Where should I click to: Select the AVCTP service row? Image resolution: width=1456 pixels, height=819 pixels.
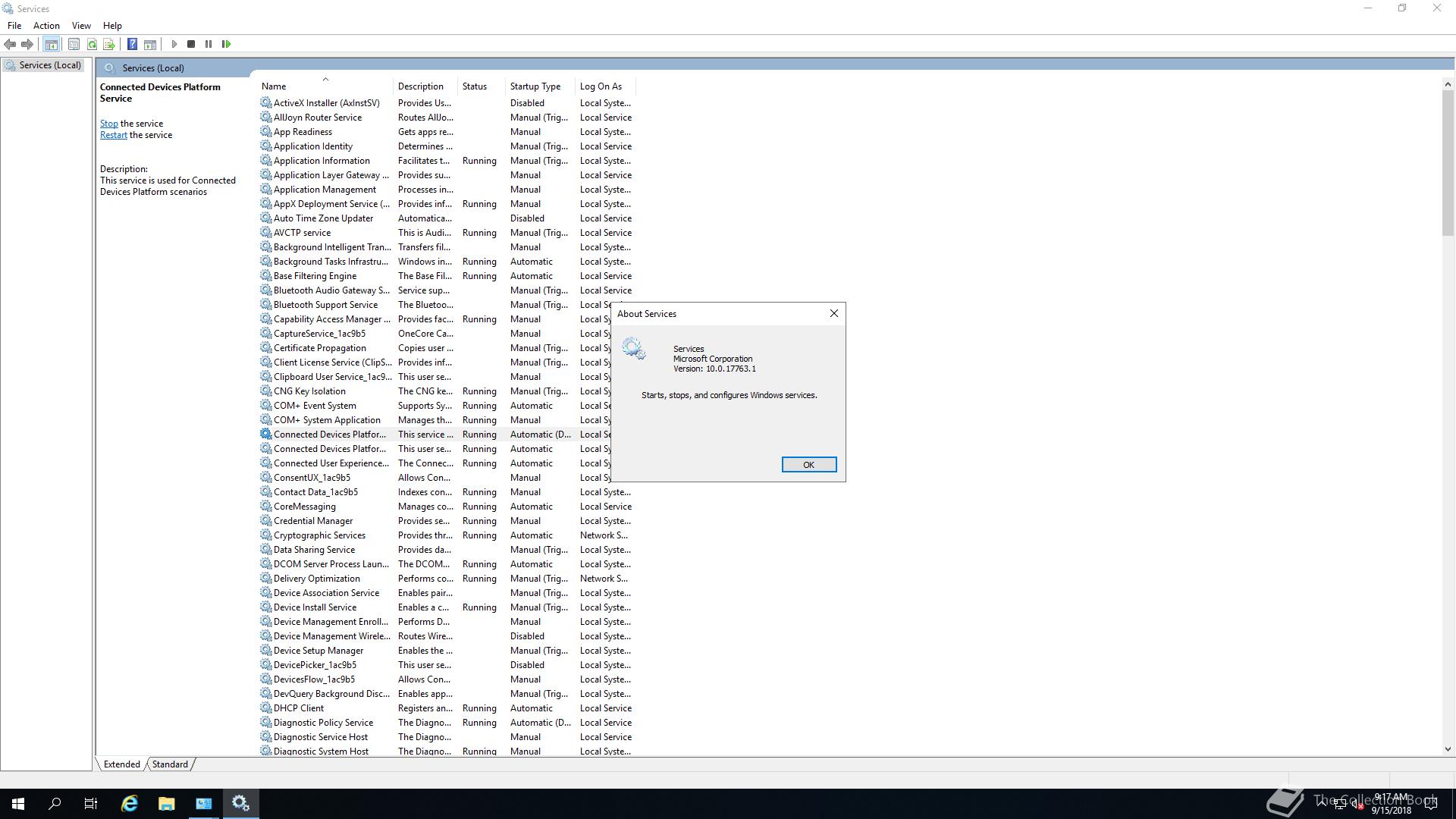(447, 233)
